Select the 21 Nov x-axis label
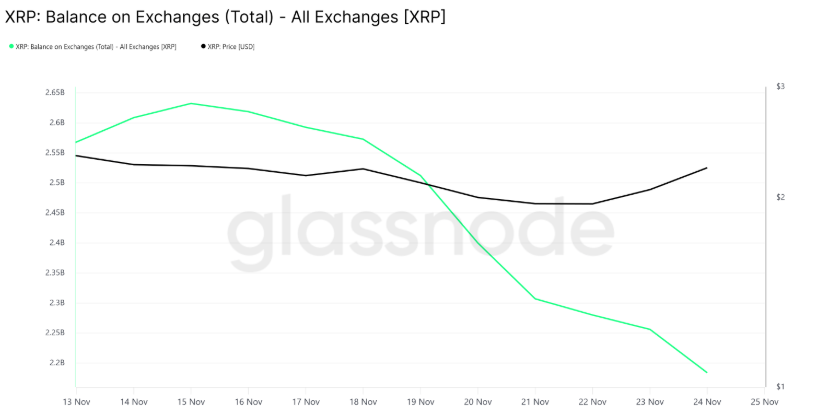 [x=535, y=402]
